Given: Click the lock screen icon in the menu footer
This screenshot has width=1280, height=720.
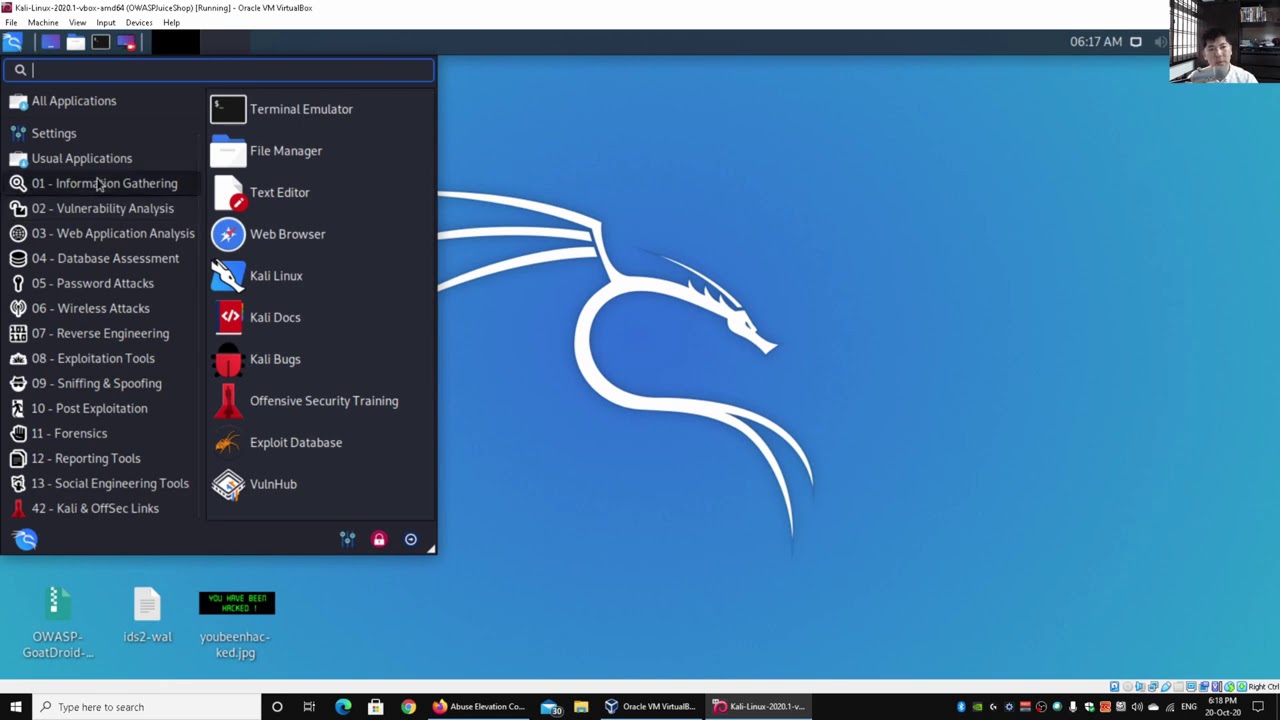Looking at the screenshot, I should tap(379, 540).
